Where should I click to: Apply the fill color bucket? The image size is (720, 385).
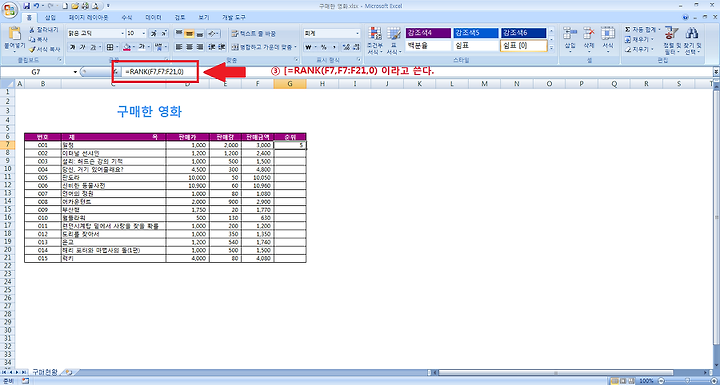click(128, 47)
